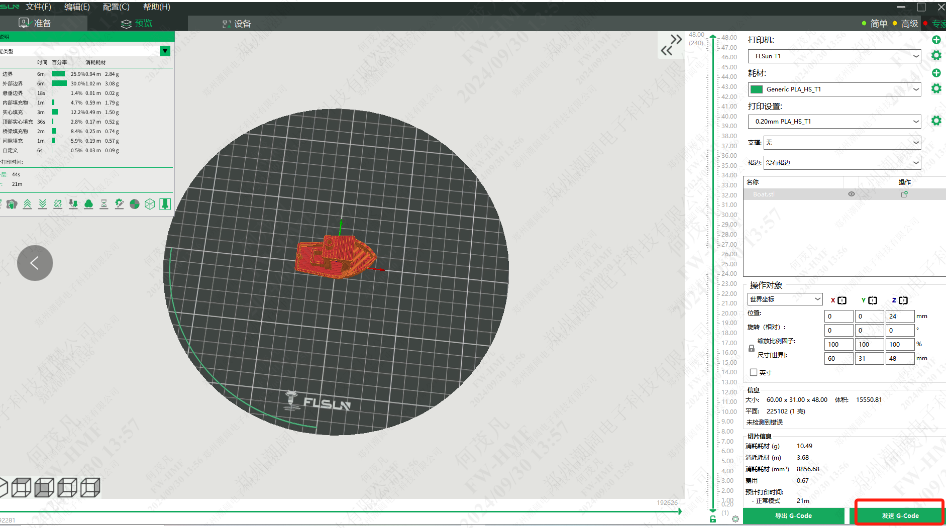Toggle visibility eye for Boat.stl
Screen dimensions: 946x528
(x=852, y=194)
